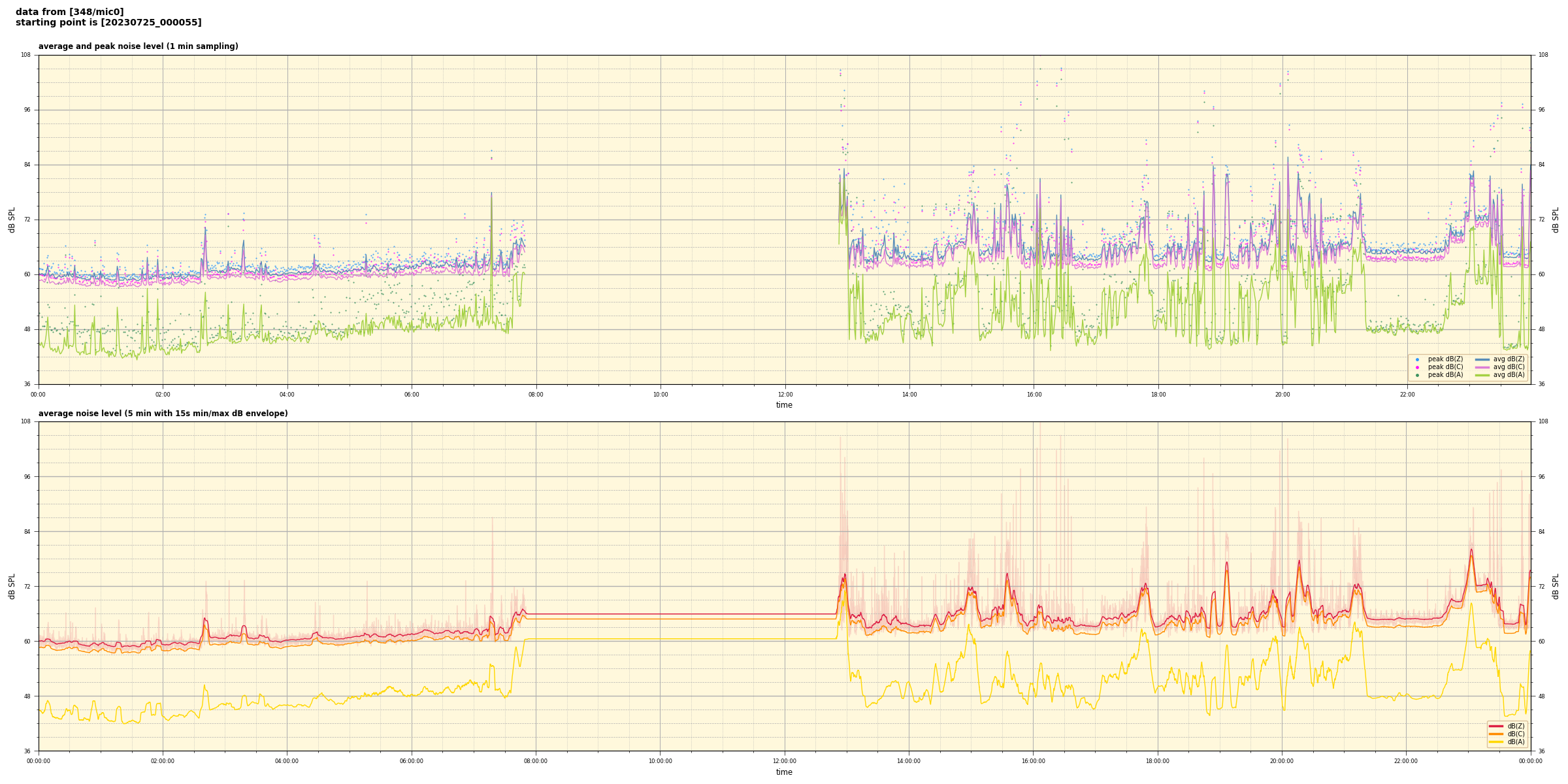Click the top chart's 'time' x-axis label

[784, 405]
